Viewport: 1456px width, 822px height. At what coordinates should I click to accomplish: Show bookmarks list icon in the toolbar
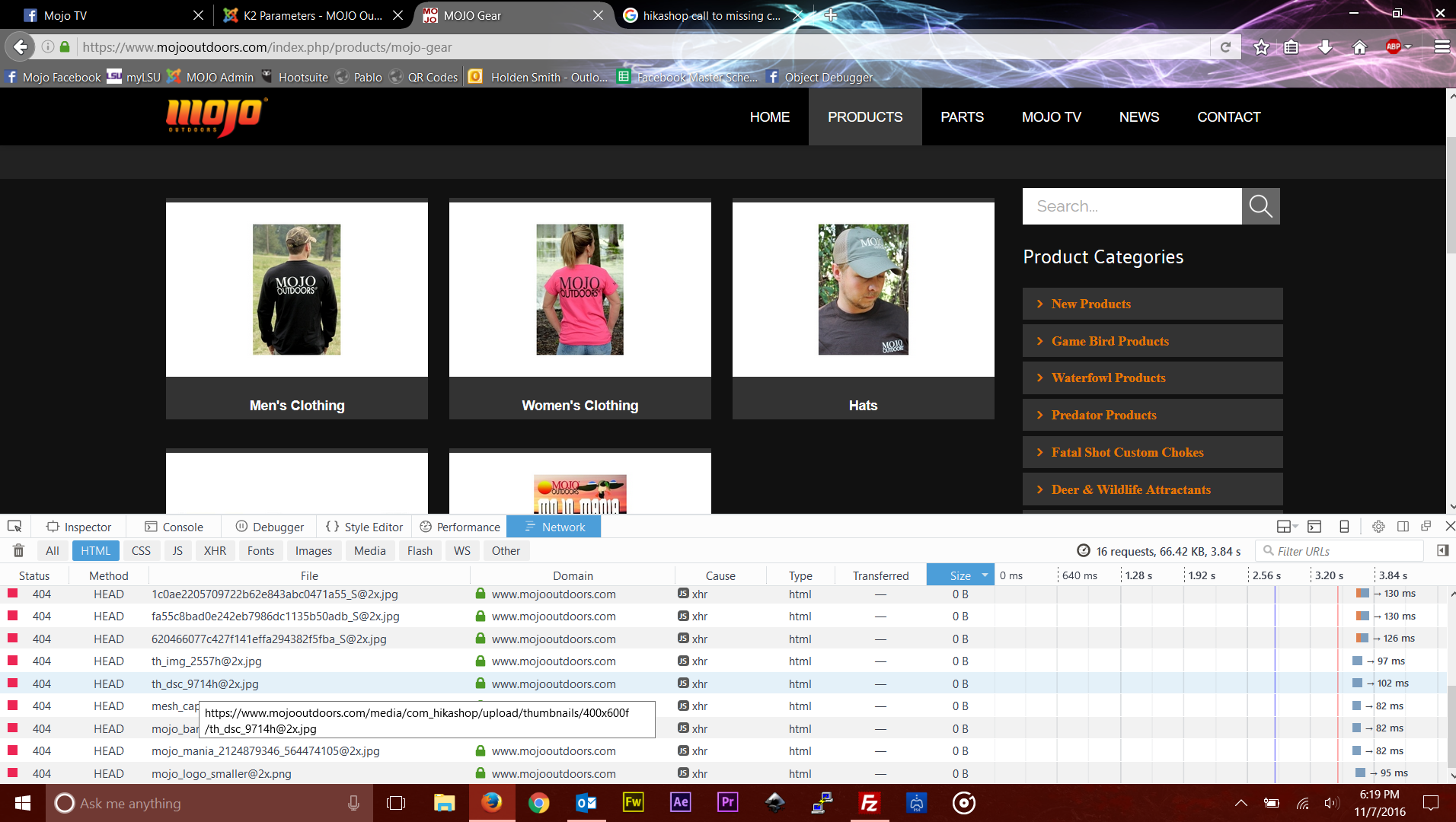(1292, 47)
